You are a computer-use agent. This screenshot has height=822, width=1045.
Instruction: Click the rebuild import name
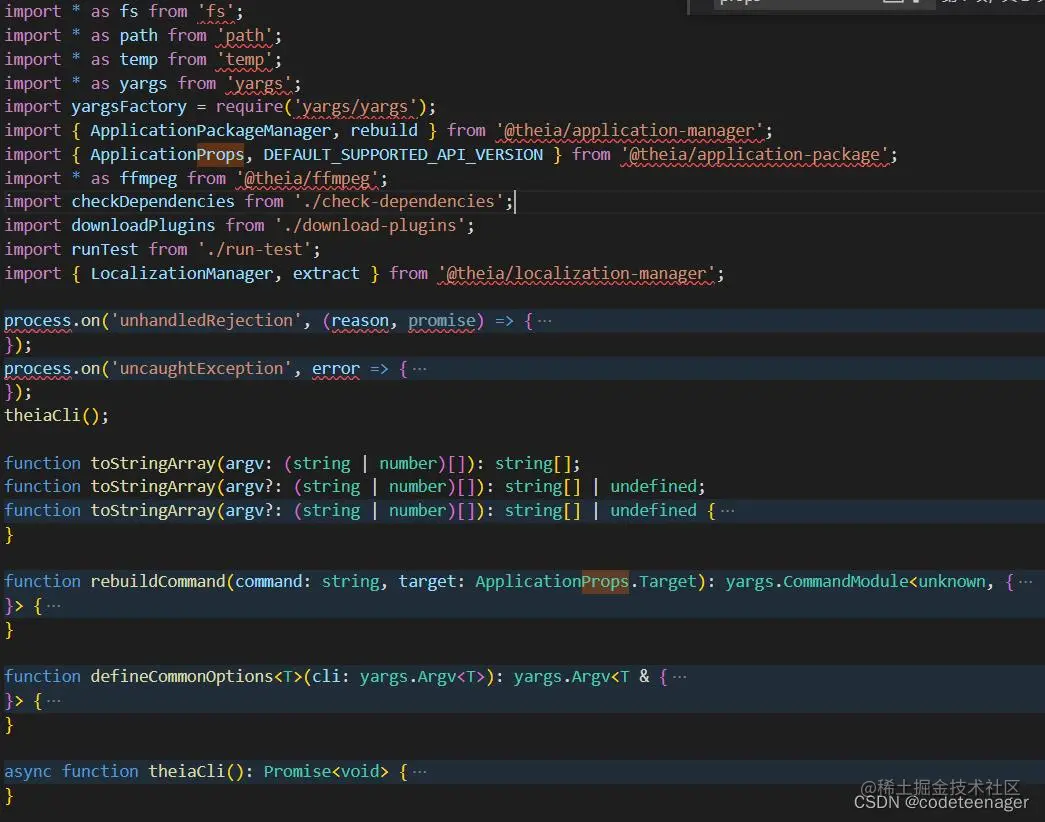pyautogui.click(x=384, y=131)
